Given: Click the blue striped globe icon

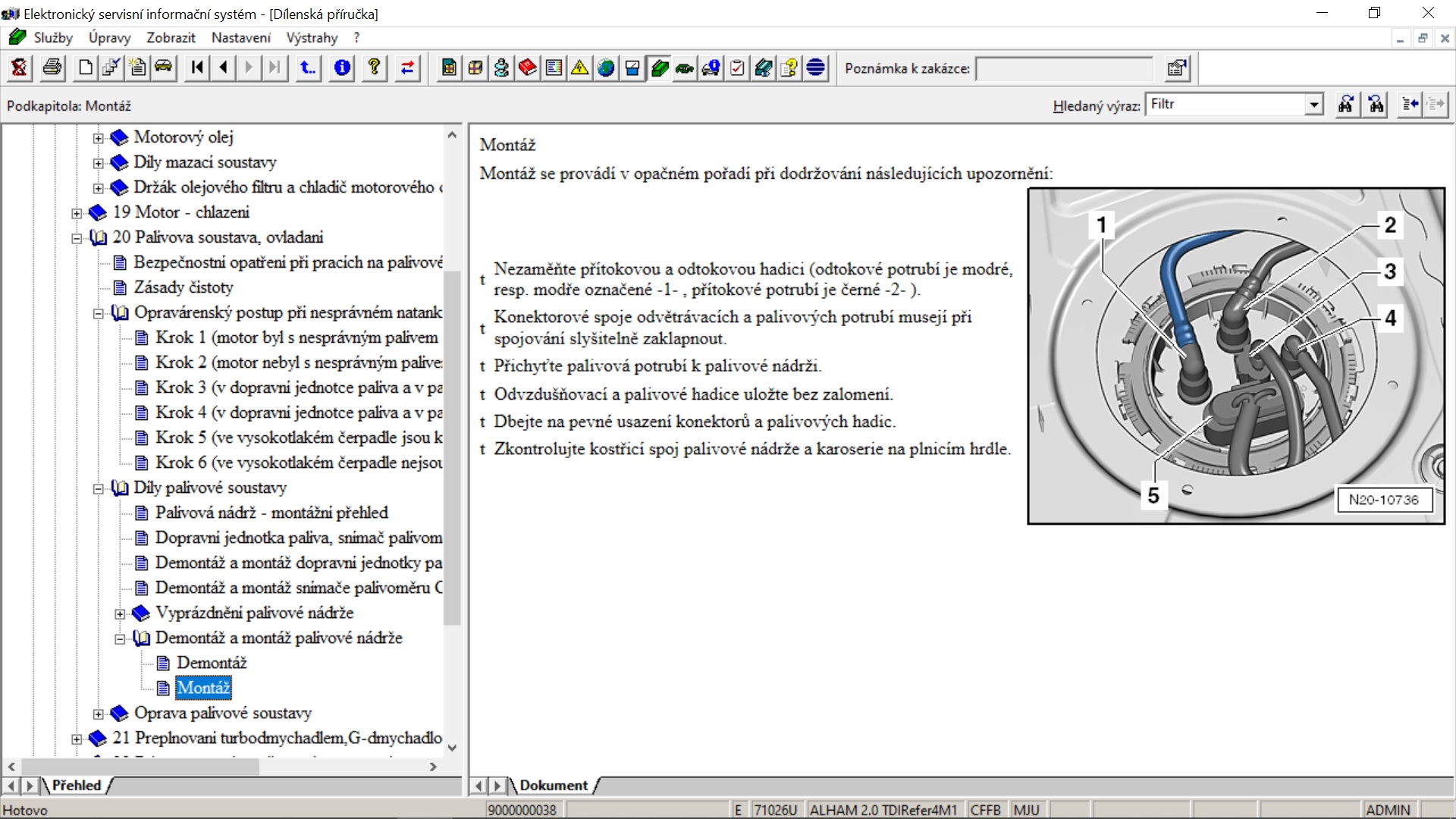Looking at the screenshot, I should tap(816, 68).
